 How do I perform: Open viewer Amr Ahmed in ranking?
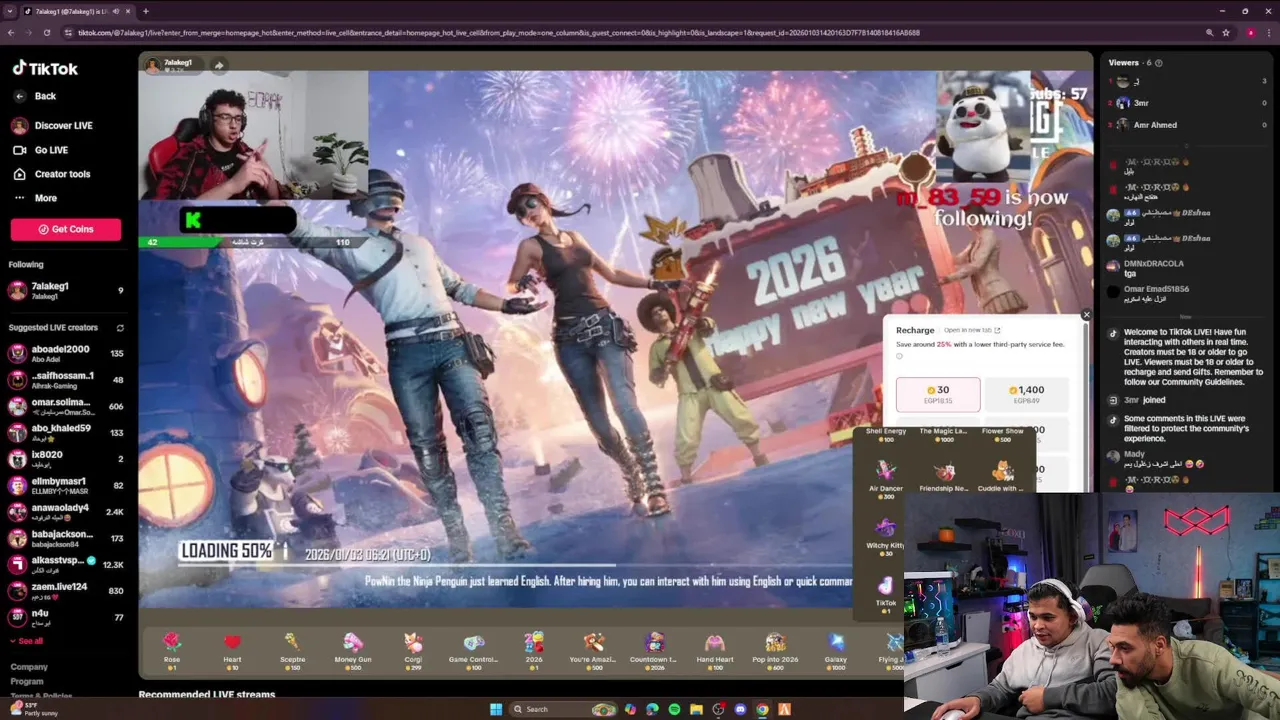tap(1155, 125)
